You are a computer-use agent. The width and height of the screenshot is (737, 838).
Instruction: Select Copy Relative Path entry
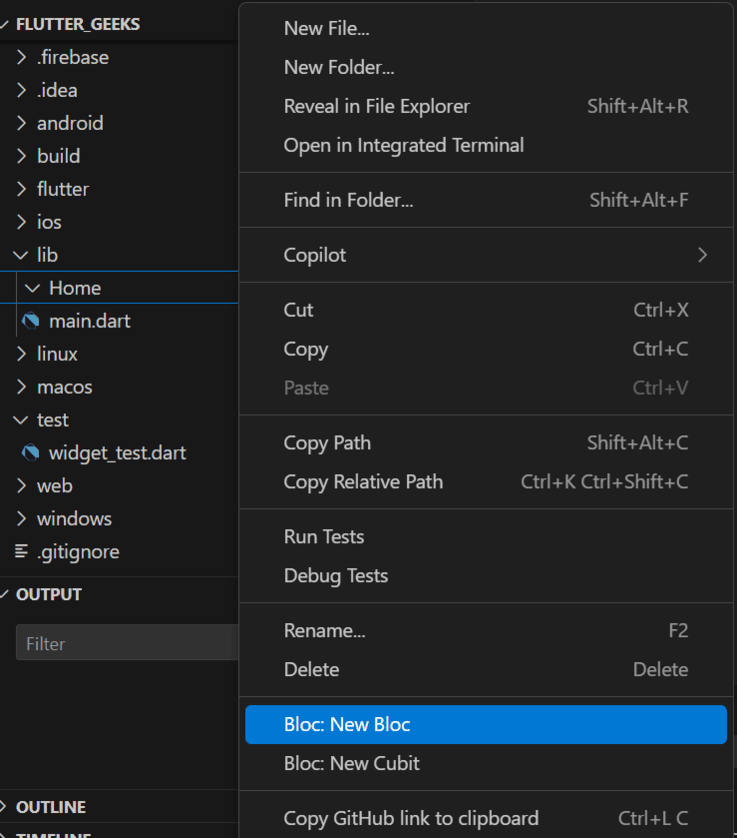[x=363, y=482]
